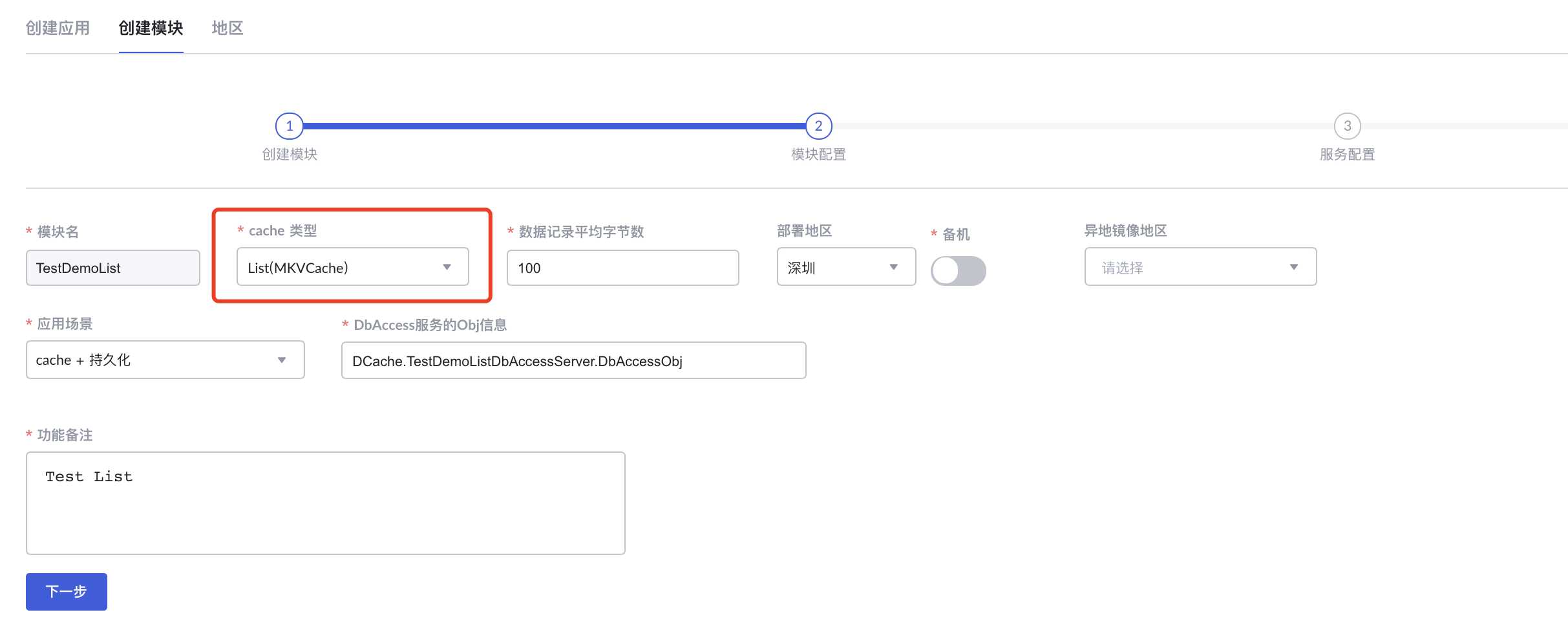
Task: Expand the 应用场景 dropdown
Action: point(165,360)
